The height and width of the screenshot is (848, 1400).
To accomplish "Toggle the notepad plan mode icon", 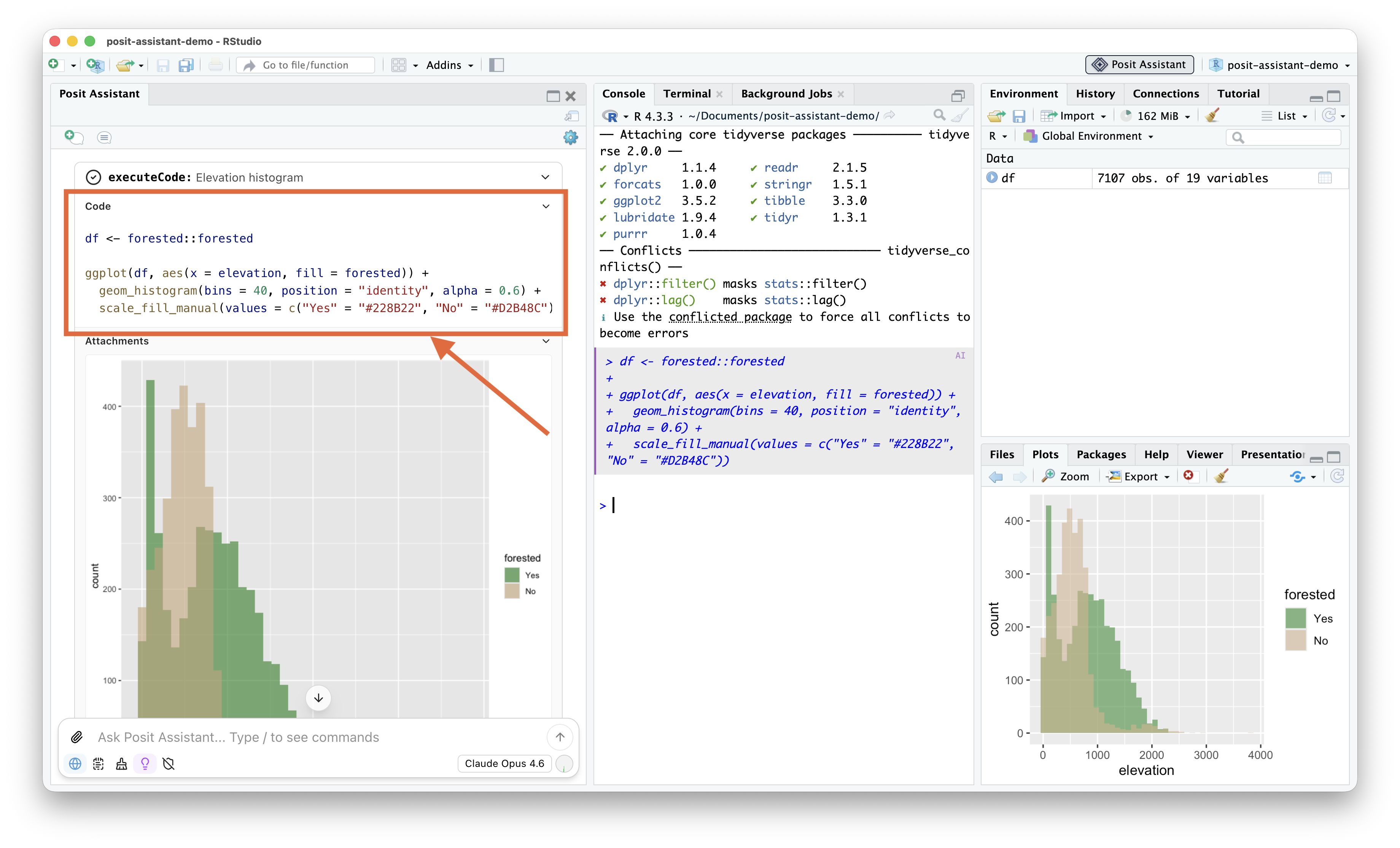I will [98, 763].
